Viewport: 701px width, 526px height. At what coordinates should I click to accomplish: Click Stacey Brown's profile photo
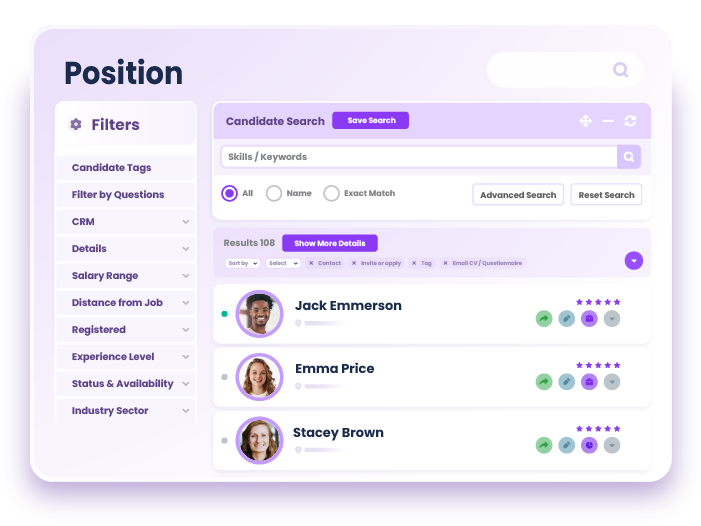point(259,440)
